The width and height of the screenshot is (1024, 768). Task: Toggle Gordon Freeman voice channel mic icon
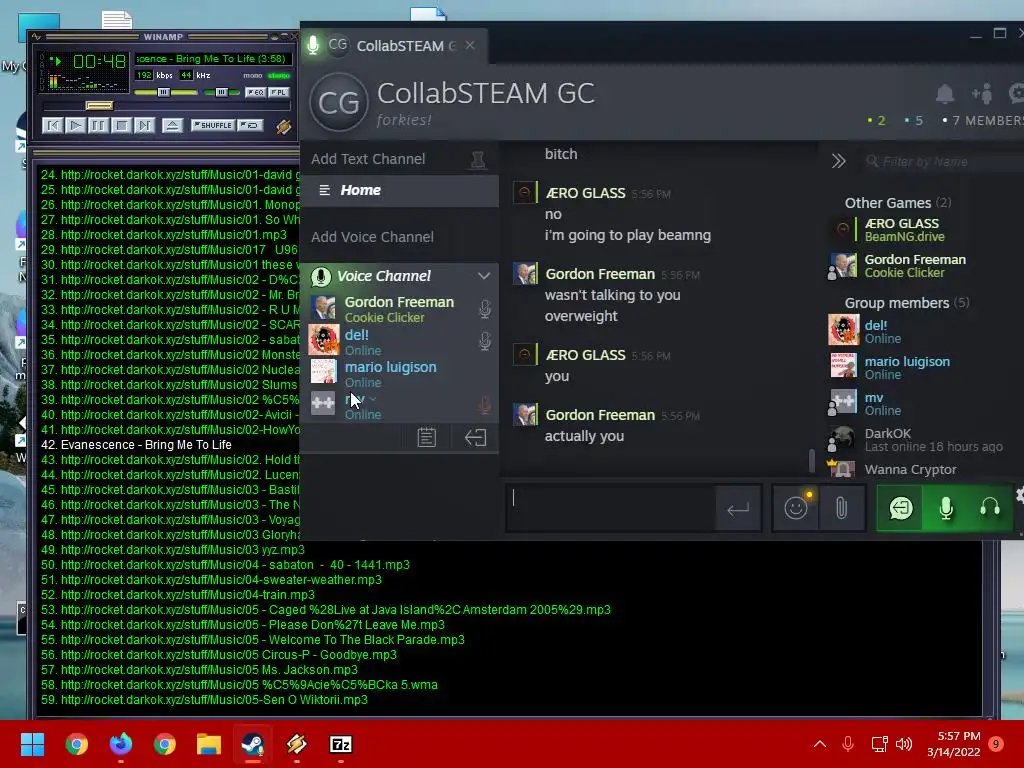click(x=485, y=309)
